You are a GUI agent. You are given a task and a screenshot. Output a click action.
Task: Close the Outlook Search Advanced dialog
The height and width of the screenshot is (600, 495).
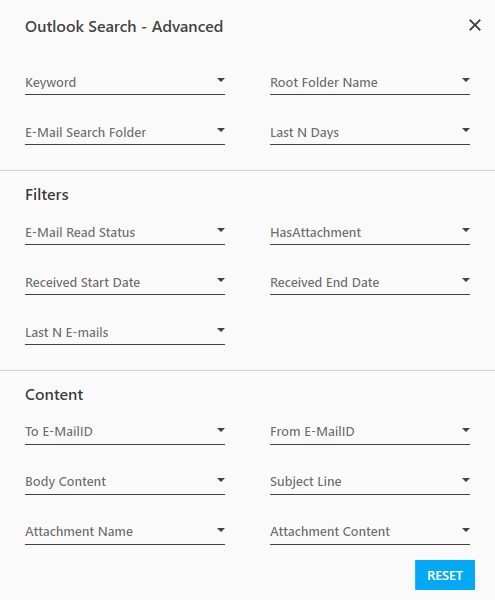click(x=475, y=25)
